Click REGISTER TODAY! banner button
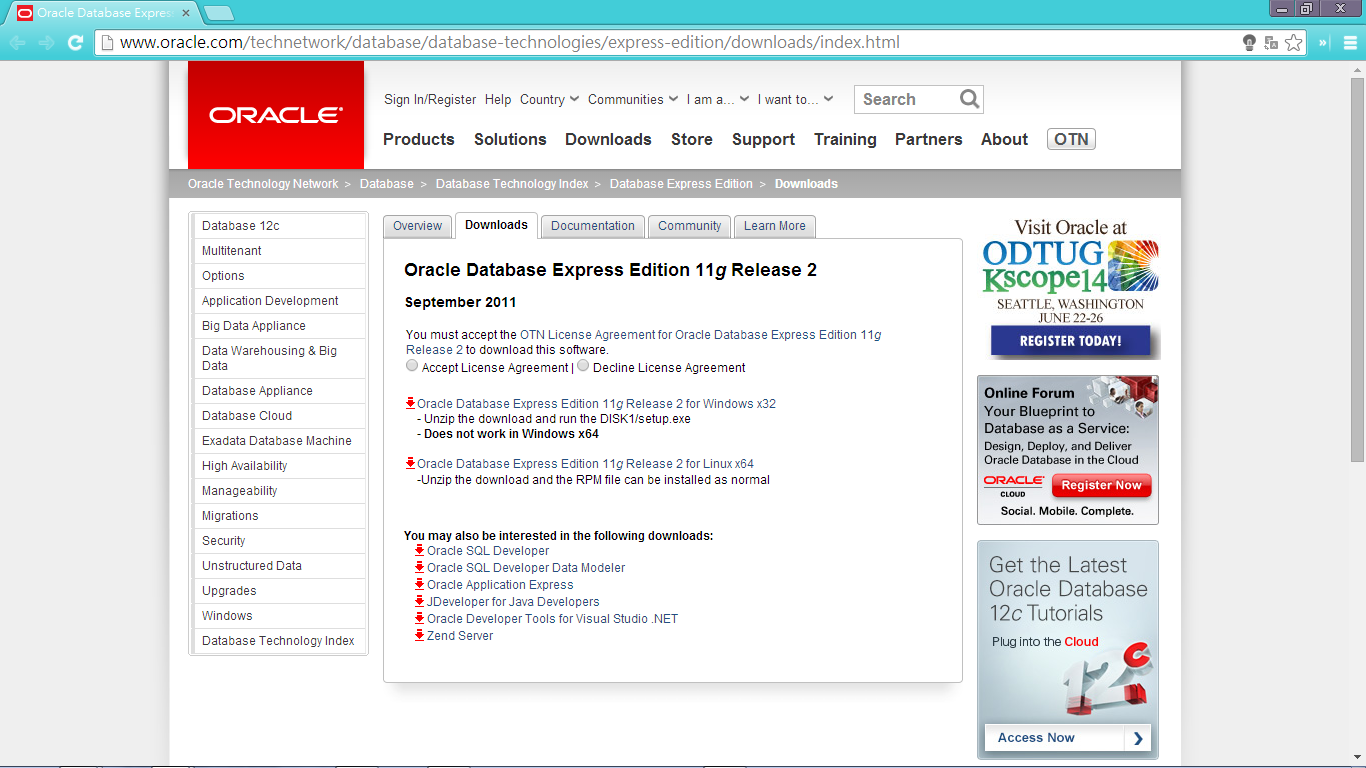The width and height of the screenshot is (1366, 768). (x=1070, y=341)
